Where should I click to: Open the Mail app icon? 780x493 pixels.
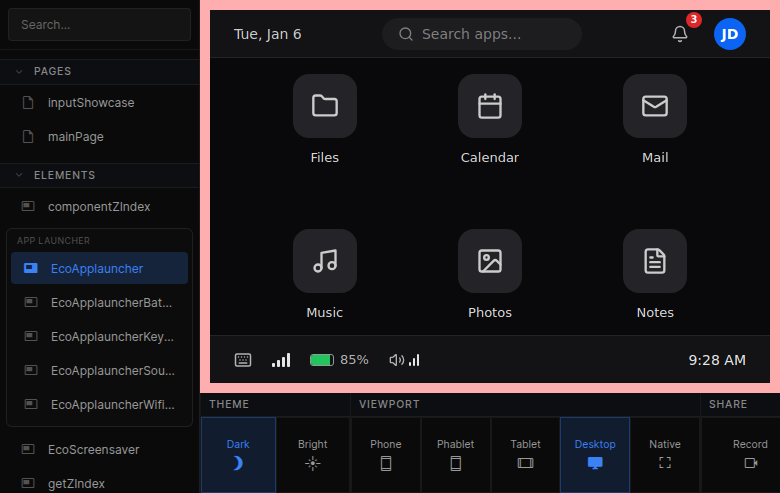[x=654, y=106]
